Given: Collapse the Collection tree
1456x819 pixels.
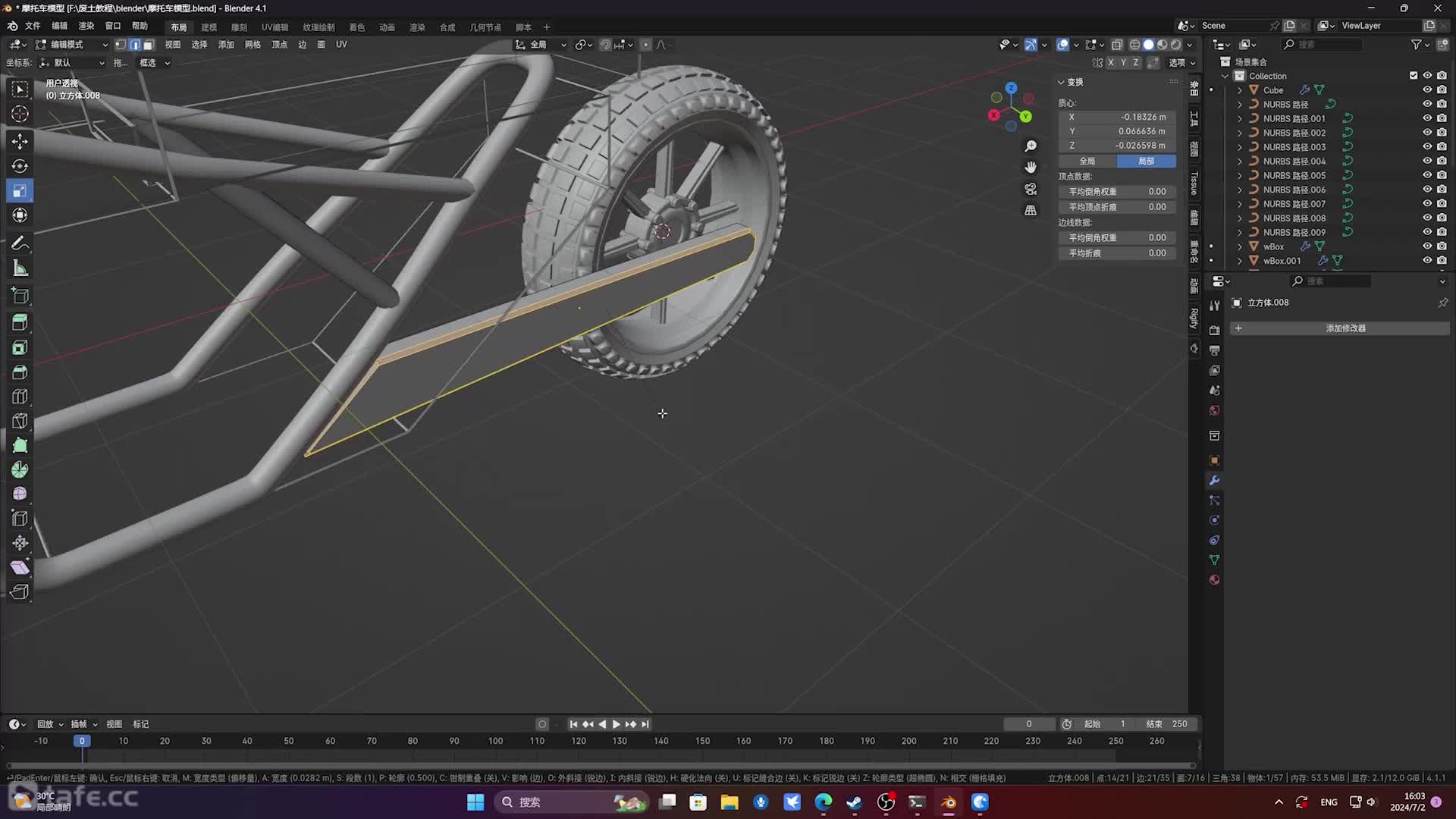Looking at the screenshot, I should [x=1225, y=76].
